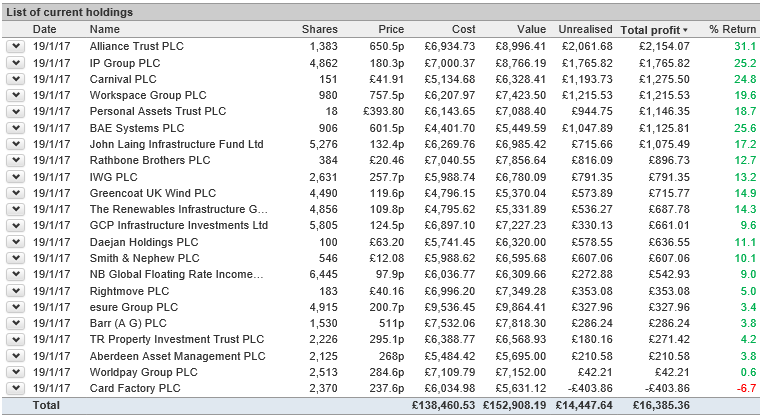Select the Alliance Trust PLC name
This screenshot has width=761, height=416.
point(137,46)
